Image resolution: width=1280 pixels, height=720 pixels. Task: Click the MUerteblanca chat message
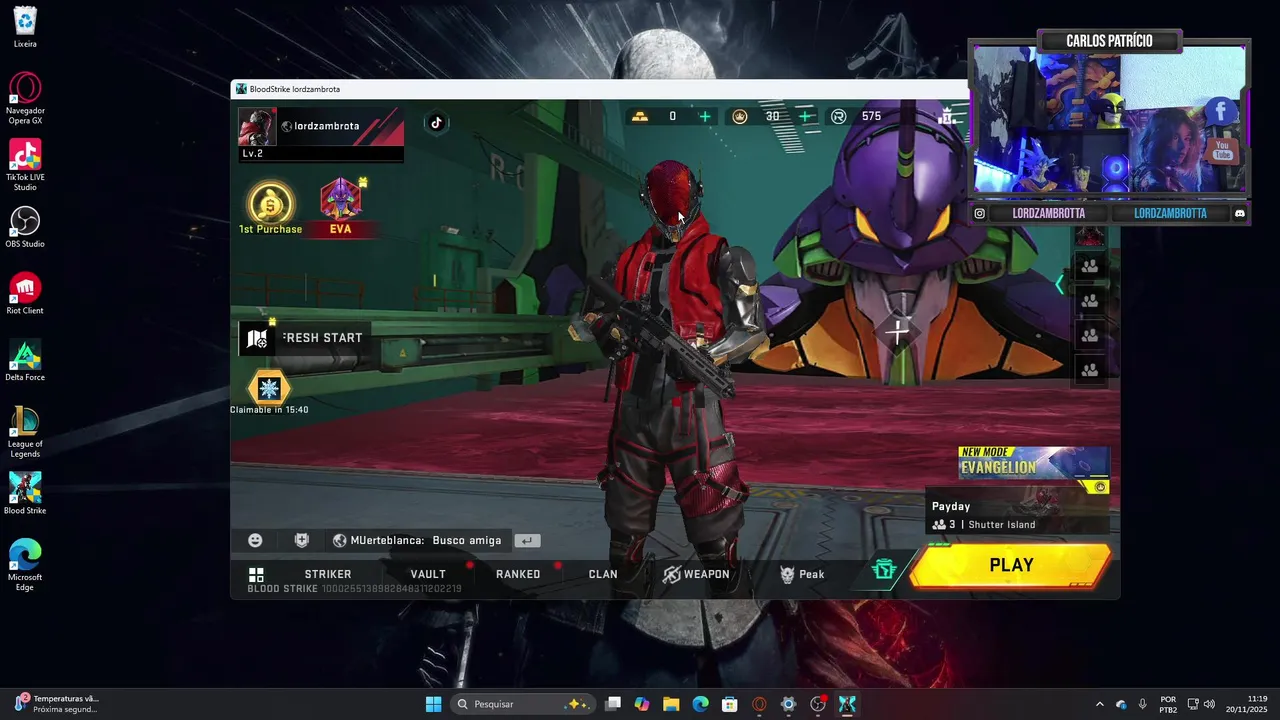click(417, 540)
